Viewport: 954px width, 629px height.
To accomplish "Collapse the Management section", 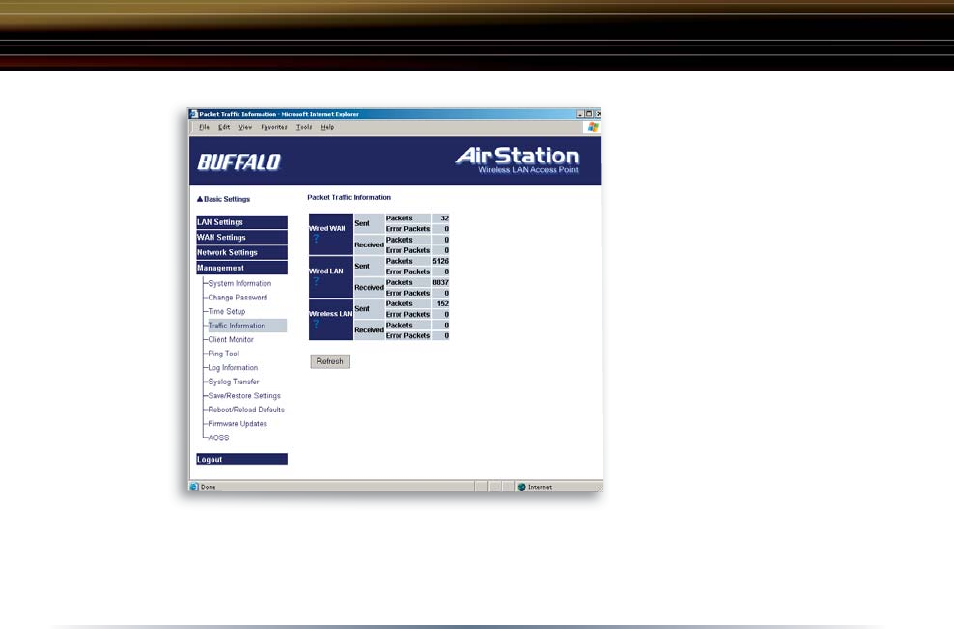I will coord(242,268).
